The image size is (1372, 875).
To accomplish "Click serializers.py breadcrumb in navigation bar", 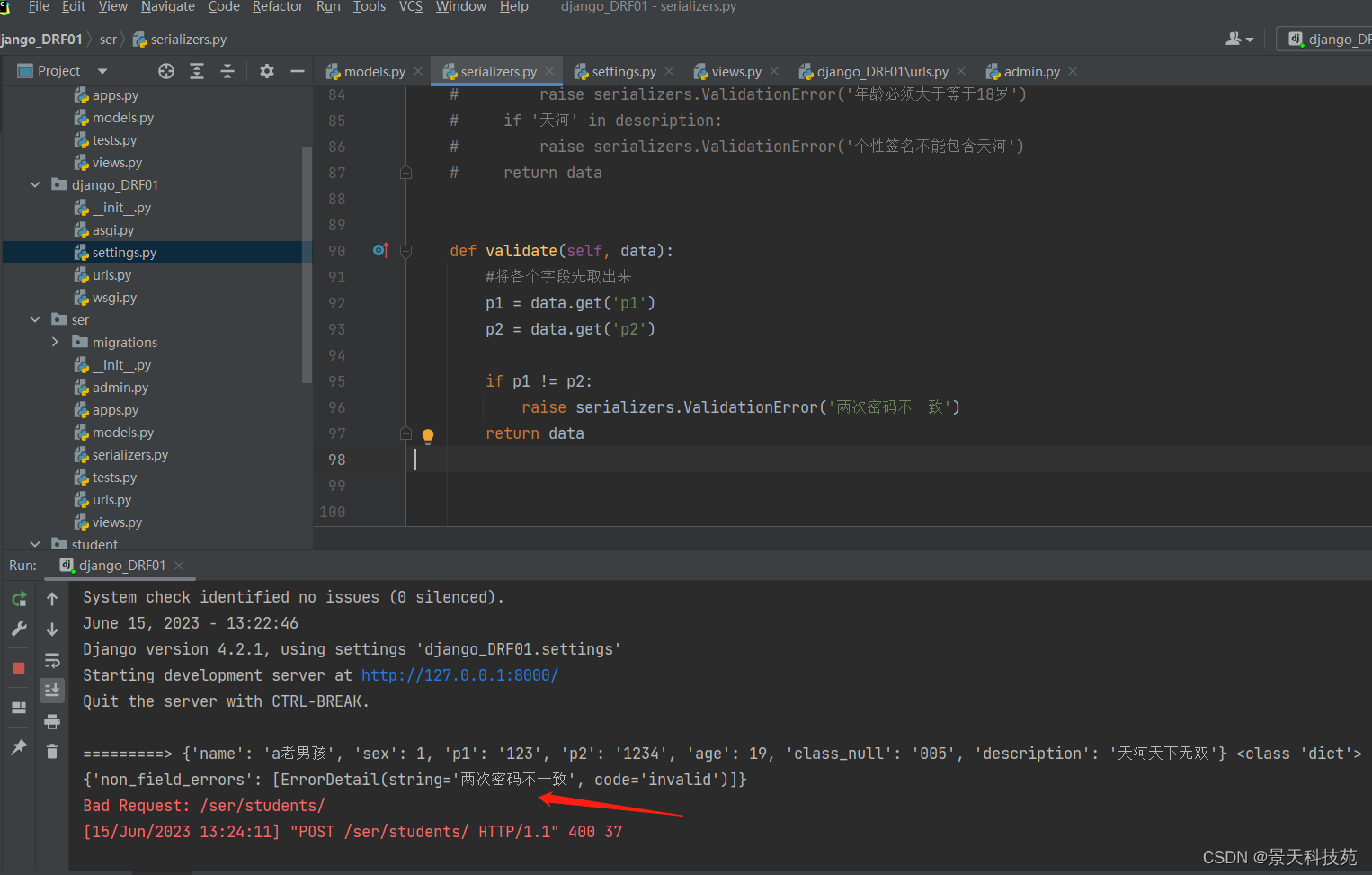I will (x=180, y=40).
